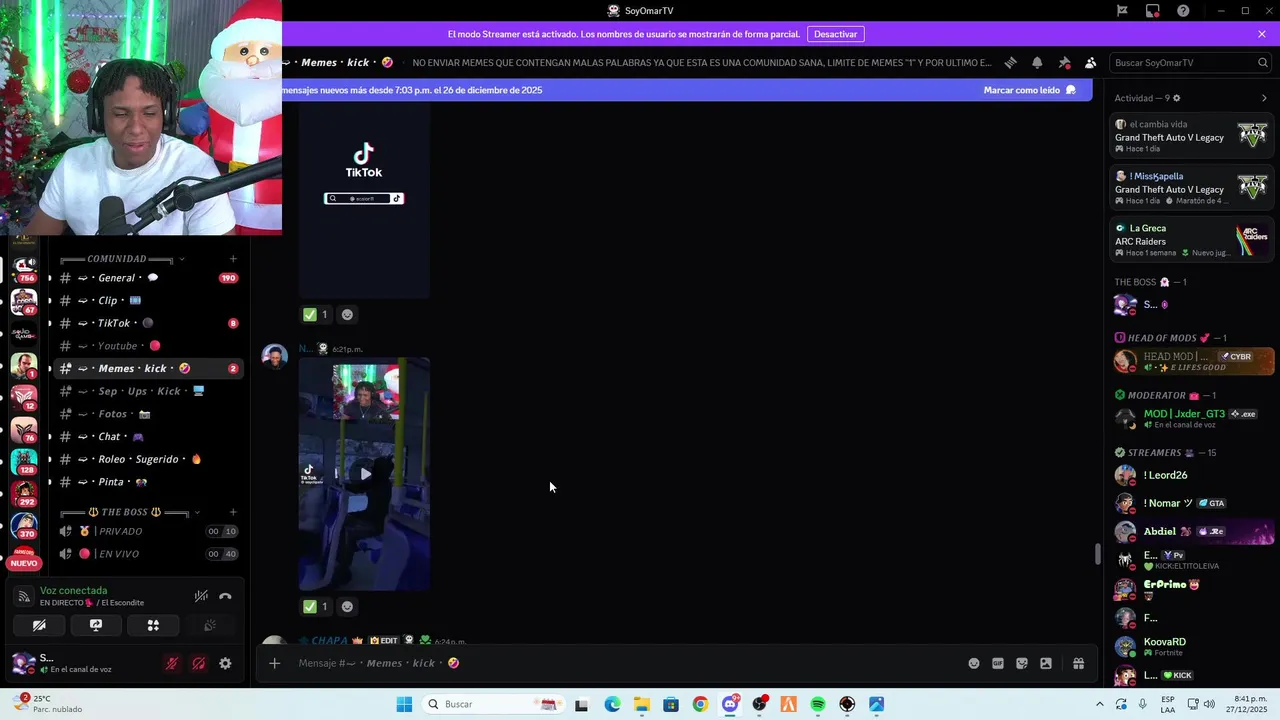Open the Actividad settings gear
The height and width of the screenshot is (720, 1280).
click(1176, 98)
